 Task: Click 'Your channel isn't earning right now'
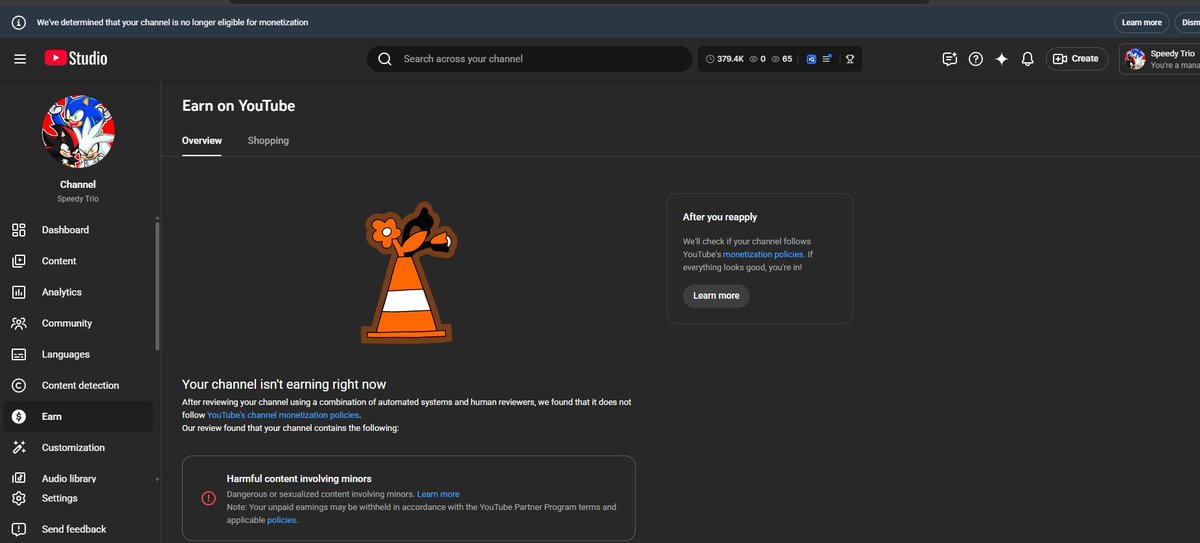pyautogui.click(x=284, y=384)
